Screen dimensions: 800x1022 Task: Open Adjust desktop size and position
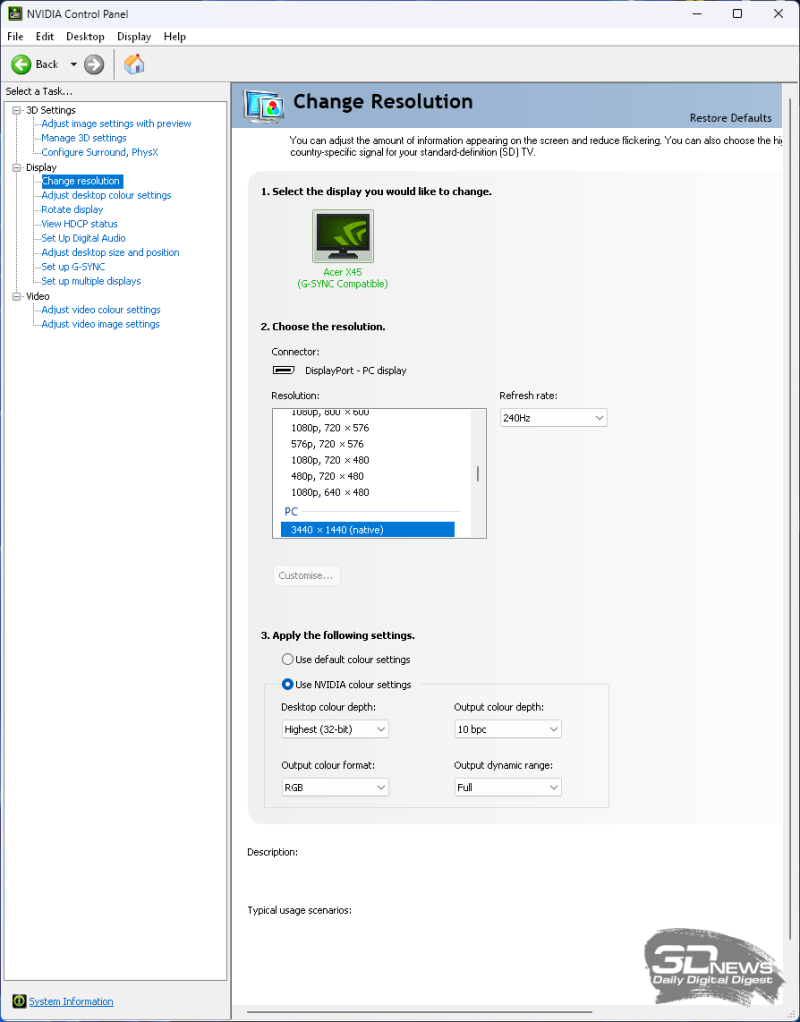point(110,252)
